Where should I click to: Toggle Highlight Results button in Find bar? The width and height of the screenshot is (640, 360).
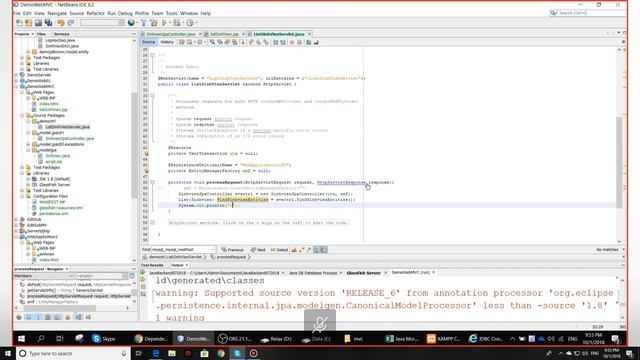point(316,249)
